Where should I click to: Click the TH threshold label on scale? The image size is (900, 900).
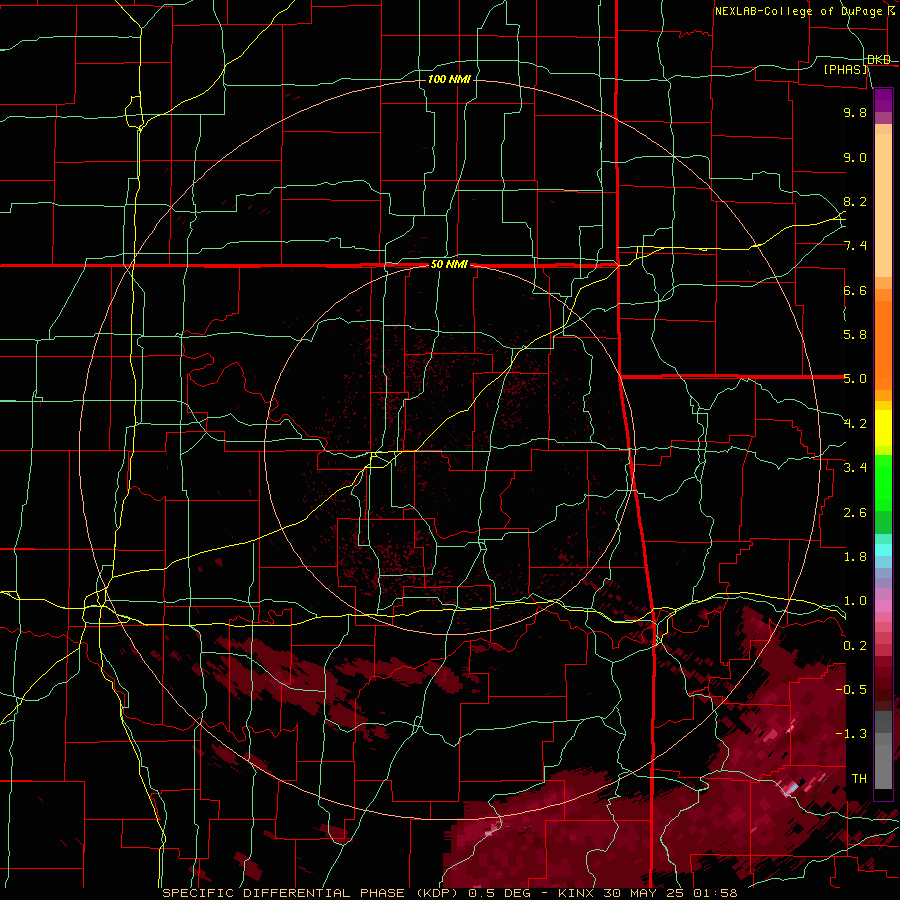859,779
